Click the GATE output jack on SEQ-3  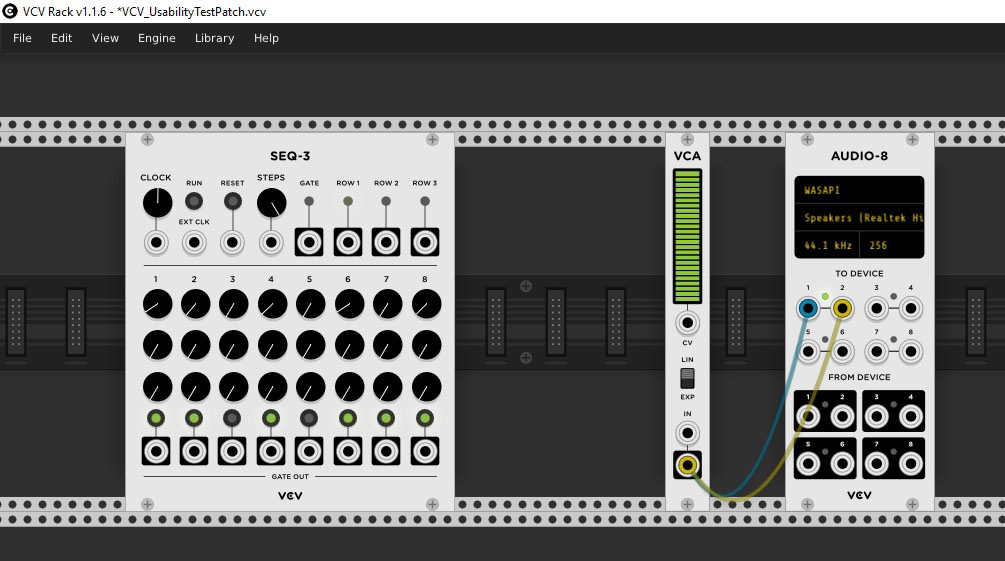coord(309,242)
